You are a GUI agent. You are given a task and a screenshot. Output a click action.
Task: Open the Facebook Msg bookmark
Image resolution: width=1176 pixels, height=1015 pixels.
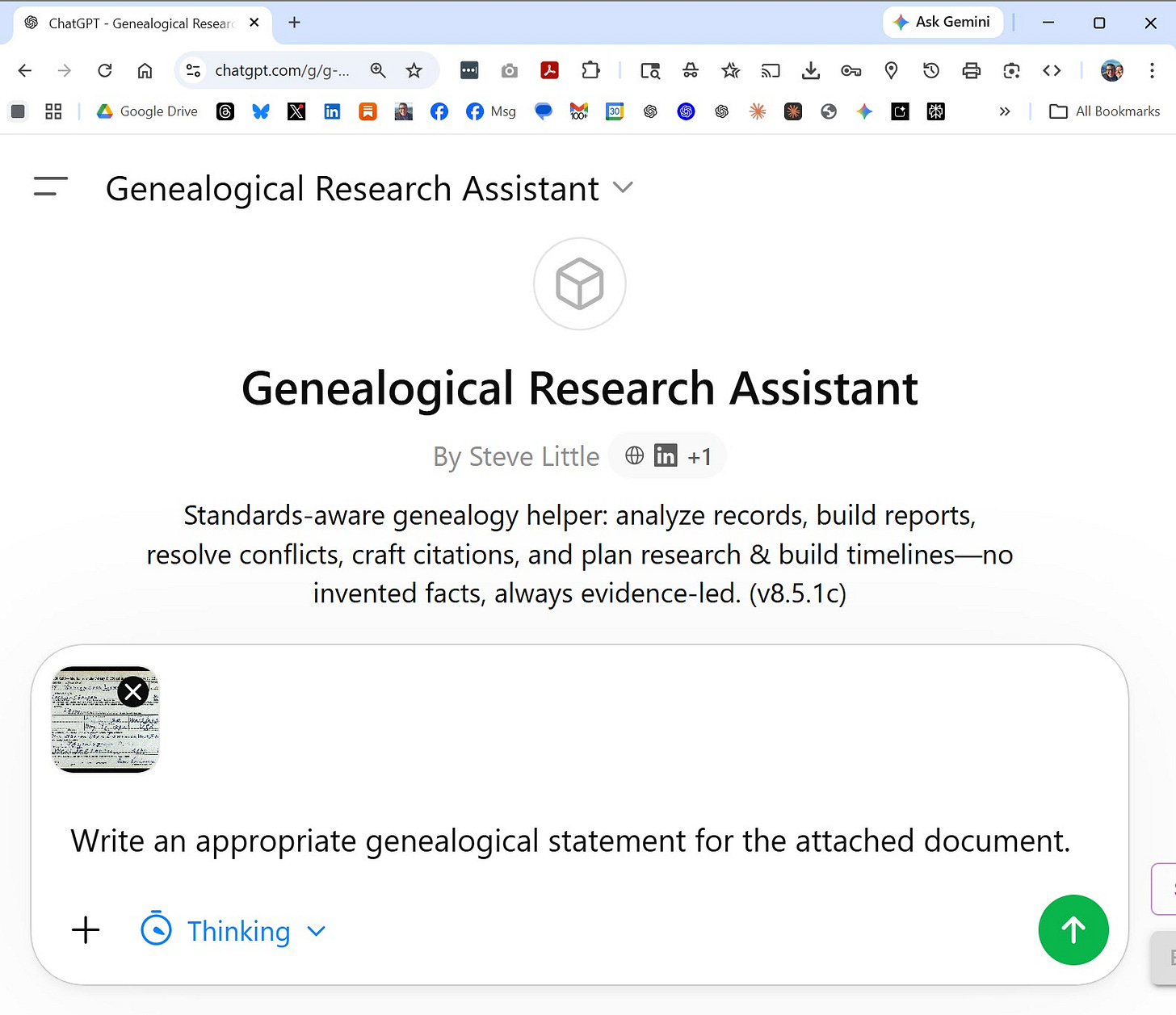491,111
